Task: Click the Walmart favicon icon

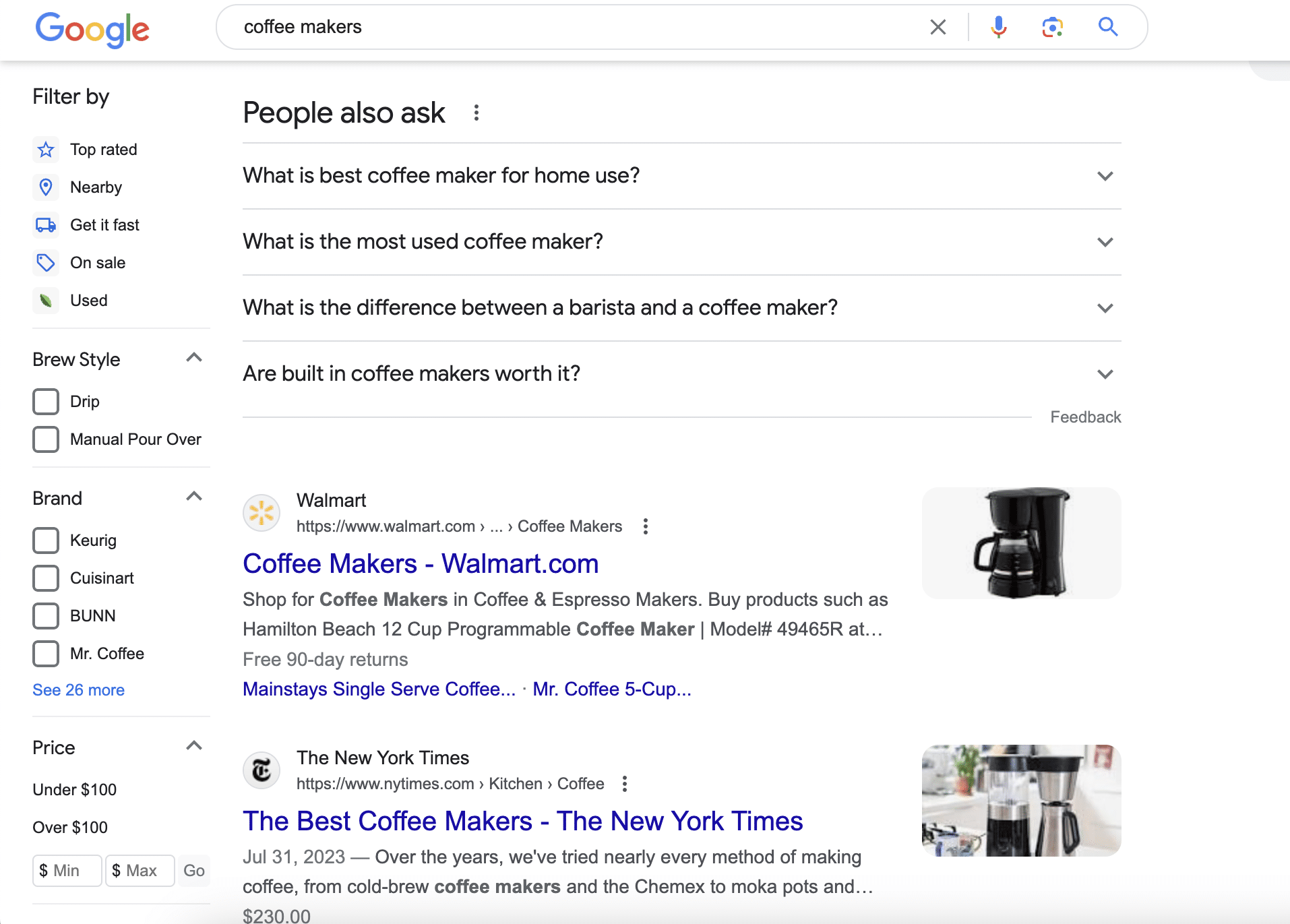Action: pyautogui.click(x=262, y=513)
